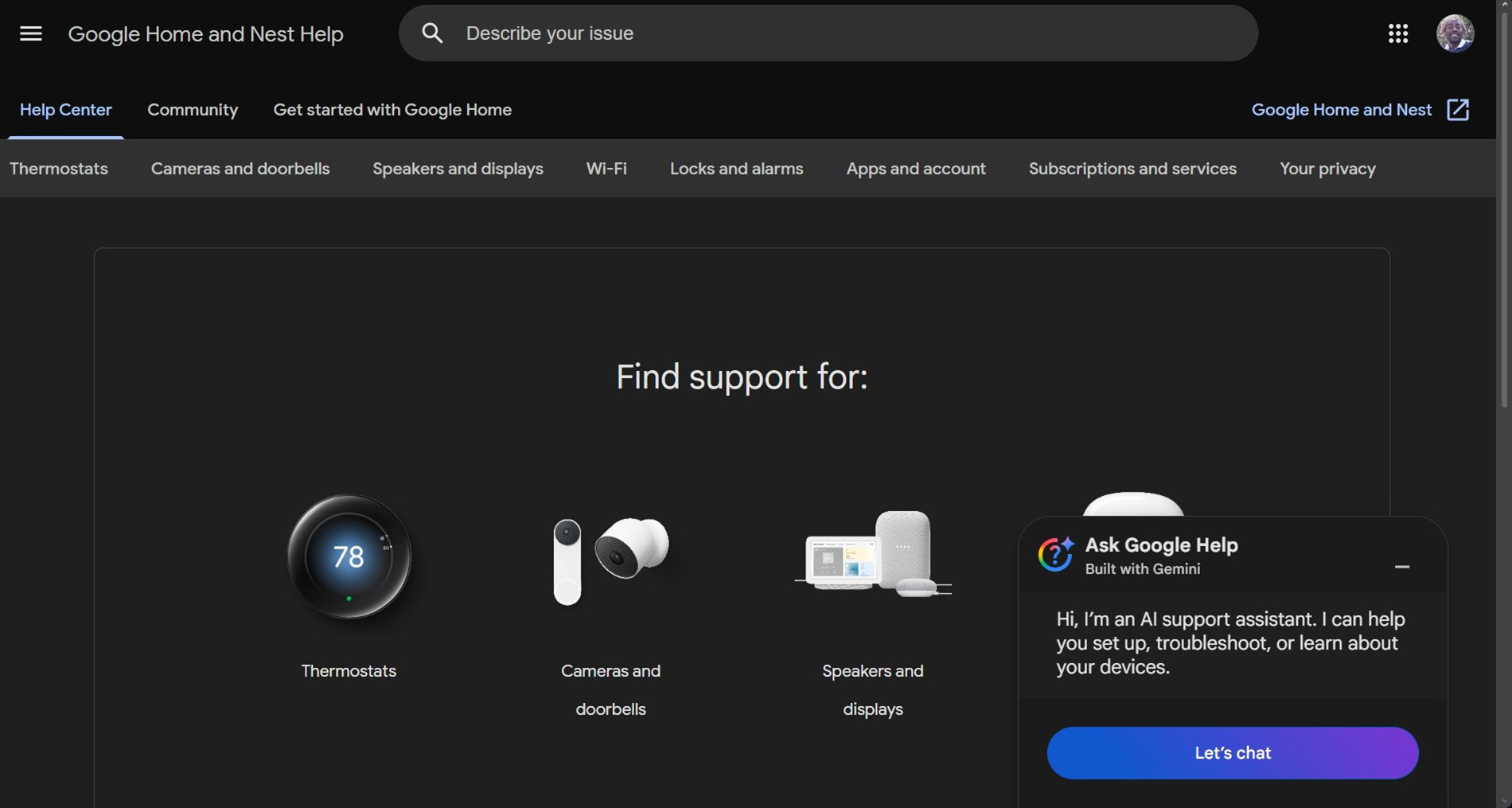Open Thermostats in the category bar
Image resolution: width=1512 pixels, height=808 pixels.
(59, 169)
